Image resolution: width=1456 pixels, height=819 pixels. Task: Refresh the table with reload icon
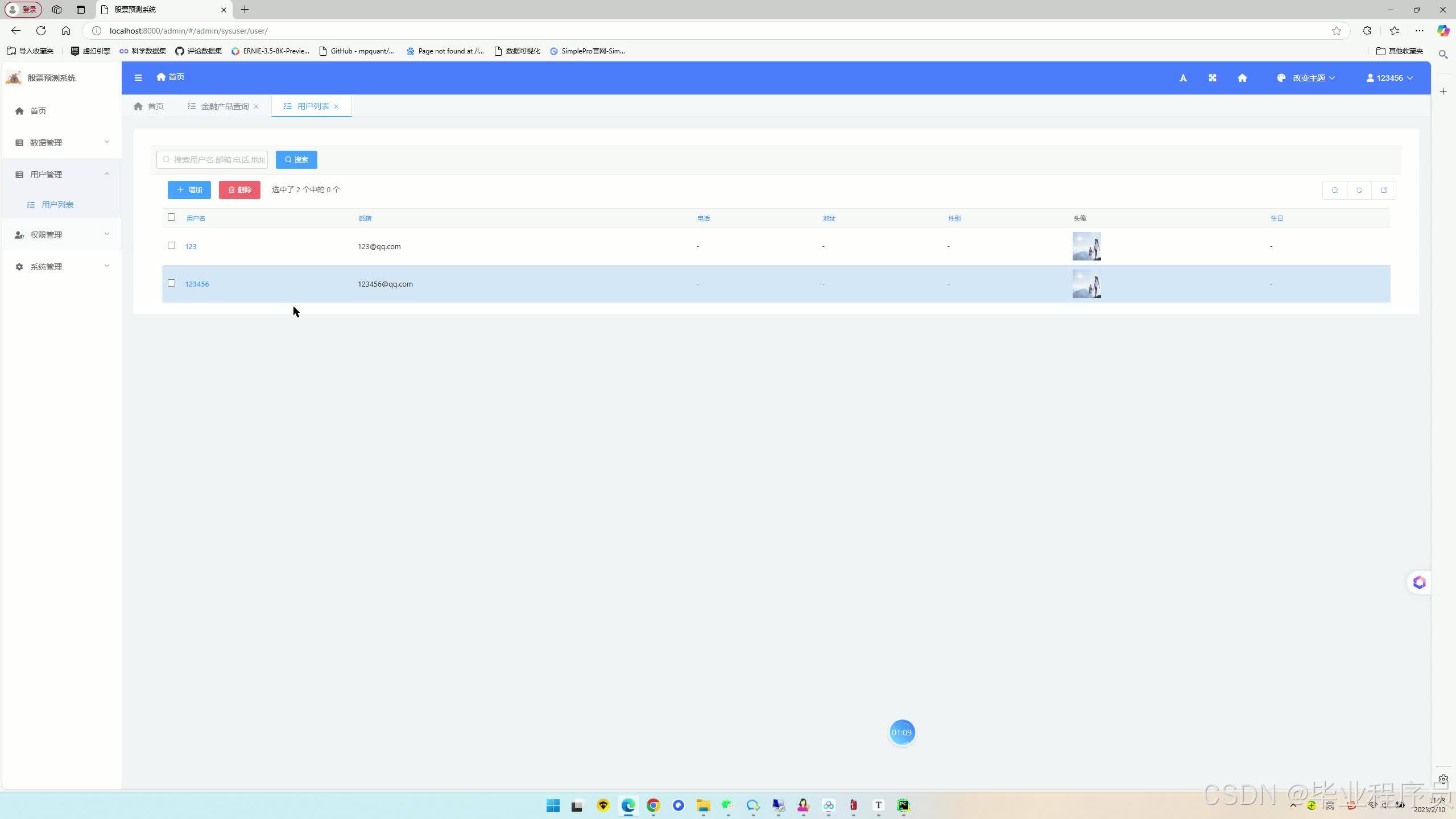tap(1359, 190)
